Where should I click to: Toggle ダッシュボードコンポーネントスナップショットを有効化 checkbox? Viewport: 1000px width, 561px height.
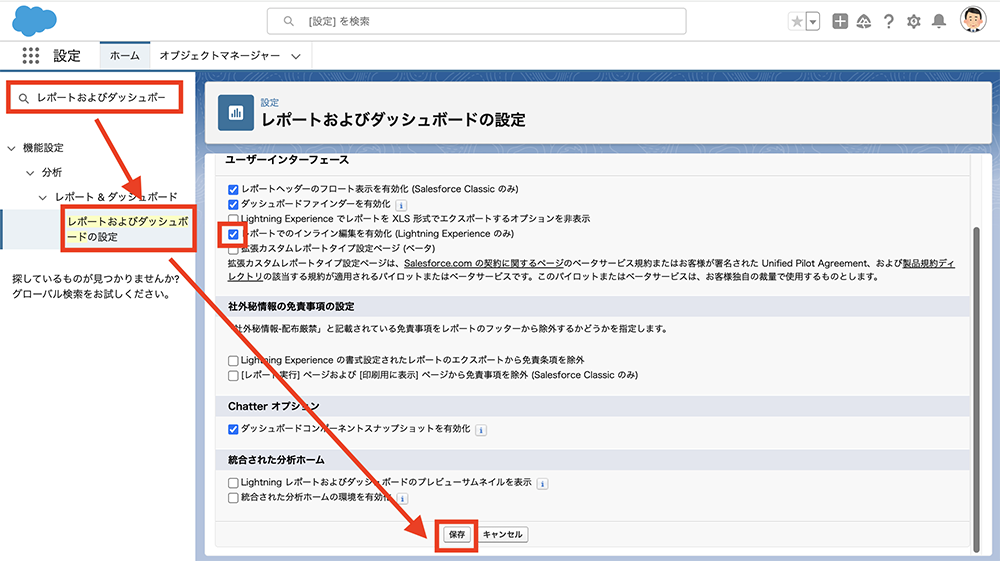click(233, 429)
